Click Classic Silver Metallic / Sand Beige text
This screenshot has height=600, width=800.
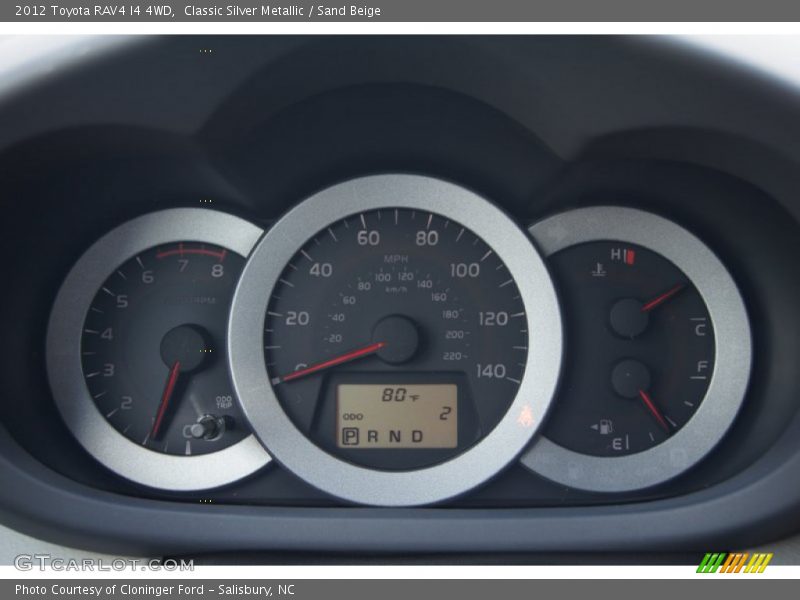tap(282, 11)
